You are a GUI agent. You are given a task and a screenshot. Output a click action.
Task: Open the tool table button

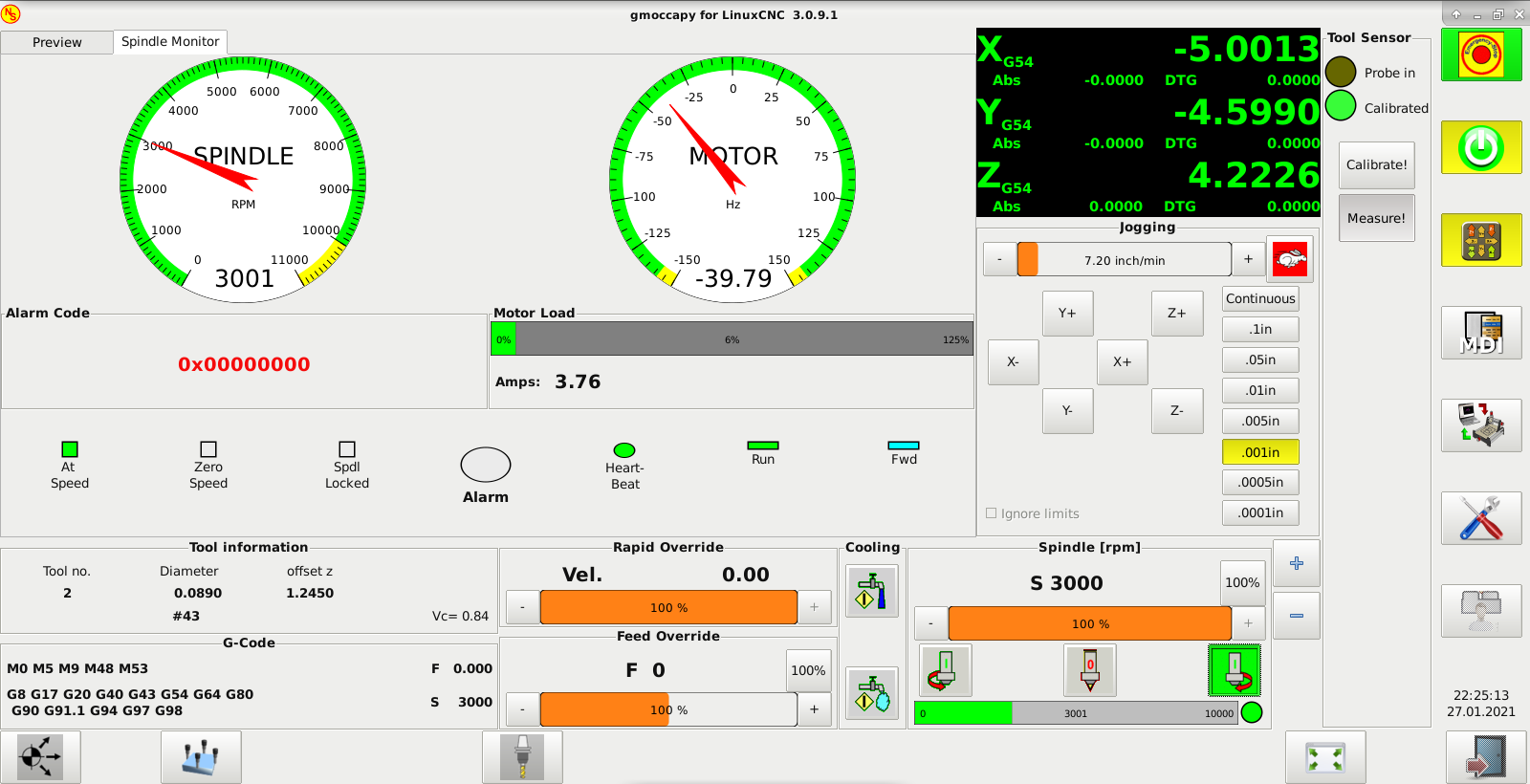coord(201,757)
